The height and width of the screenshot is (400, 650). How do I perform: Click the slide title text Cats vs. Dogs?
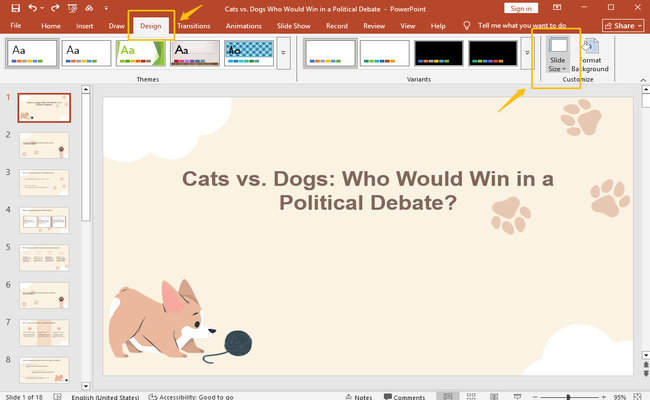pyautogui.click(x=368, y=191)
